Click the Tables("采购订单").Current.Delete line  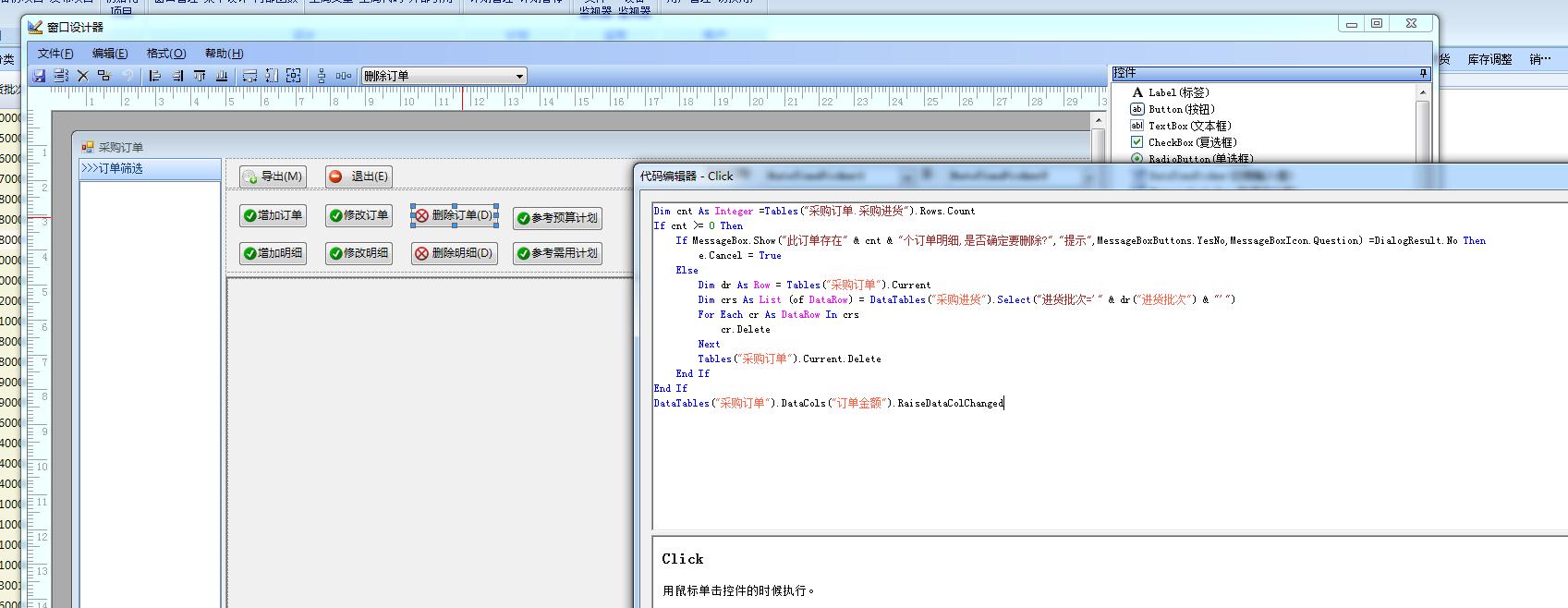pos(789,359)
